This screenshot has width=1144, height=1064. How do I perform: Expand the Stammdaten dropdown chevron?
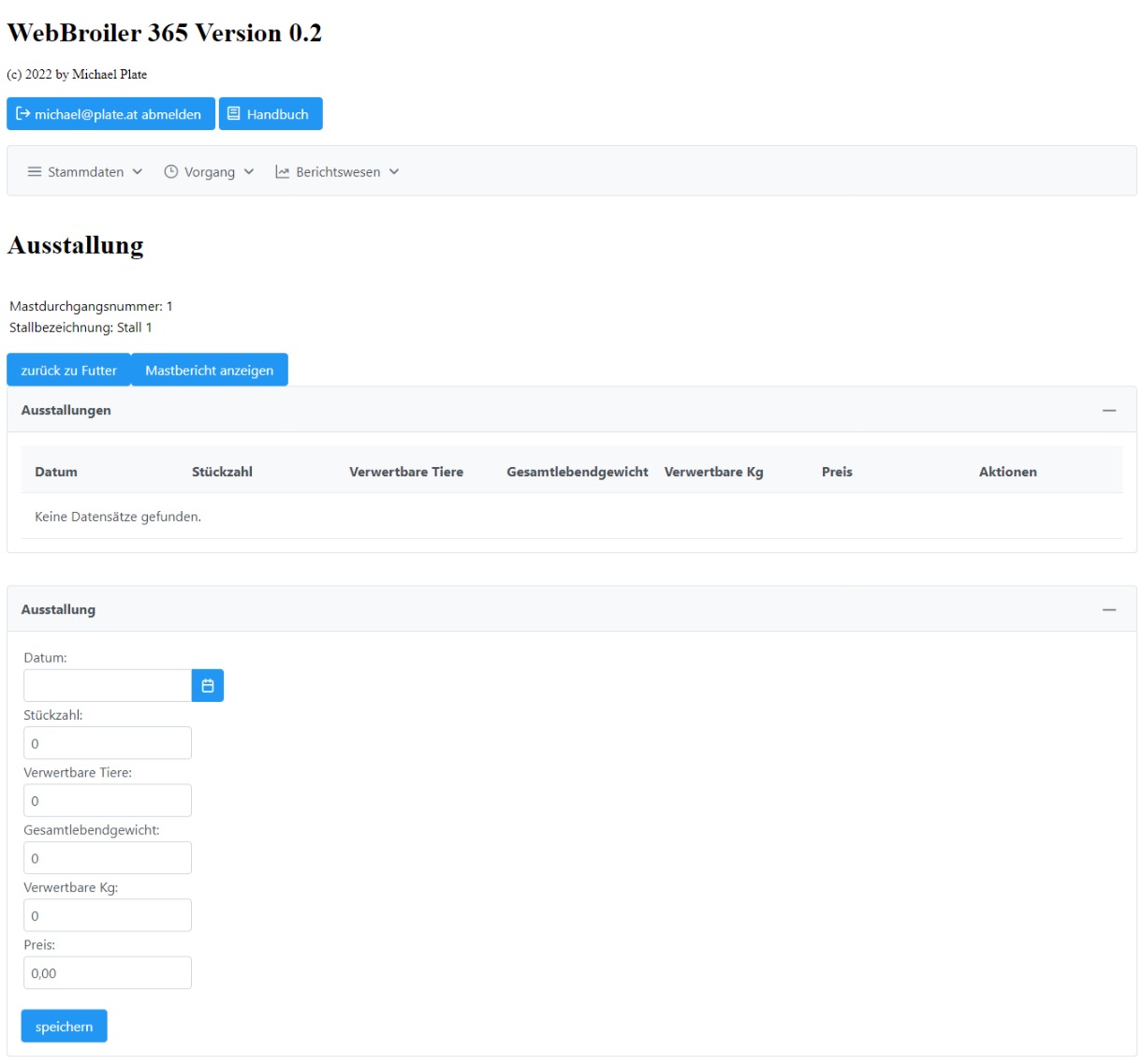pos(138,172)
